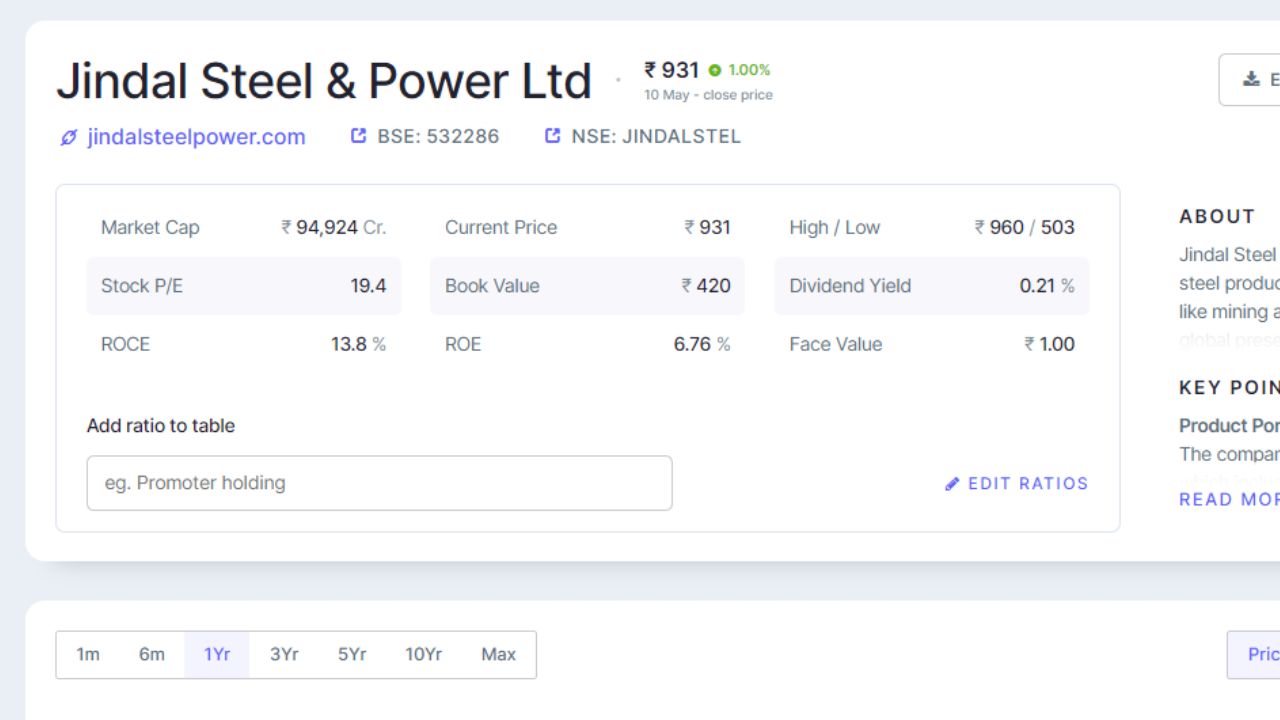The image size is (1280, 720).
Task: Click the link icon beside jindalsteelpower.com
Action: 68,138
